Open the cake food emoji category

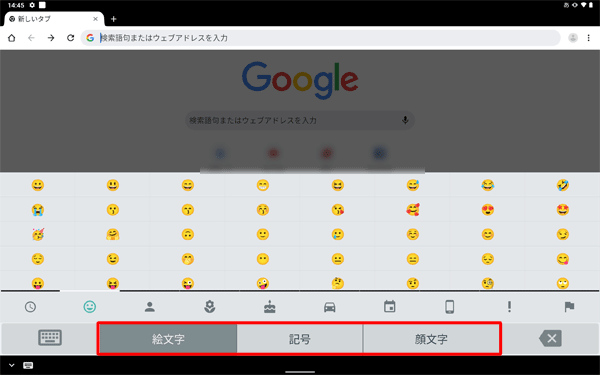click(270, 307)
